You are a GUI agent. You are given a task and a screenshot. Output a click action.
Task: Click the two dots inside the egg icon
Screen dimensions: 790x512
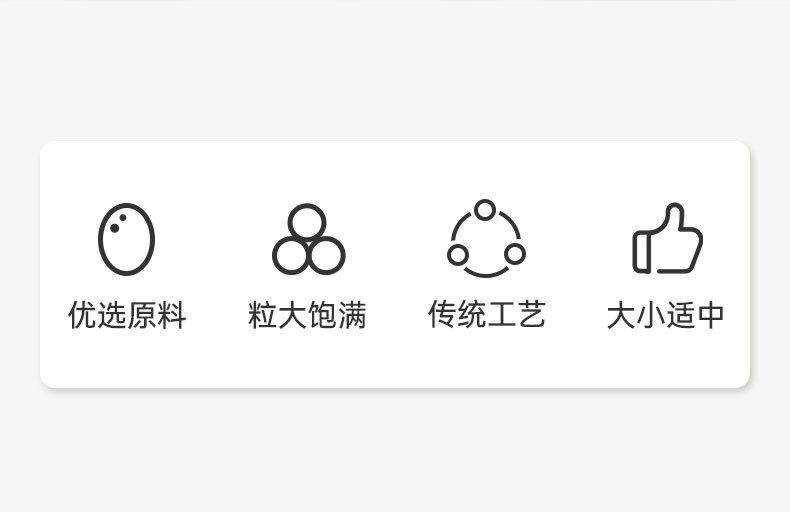point(118,223)
